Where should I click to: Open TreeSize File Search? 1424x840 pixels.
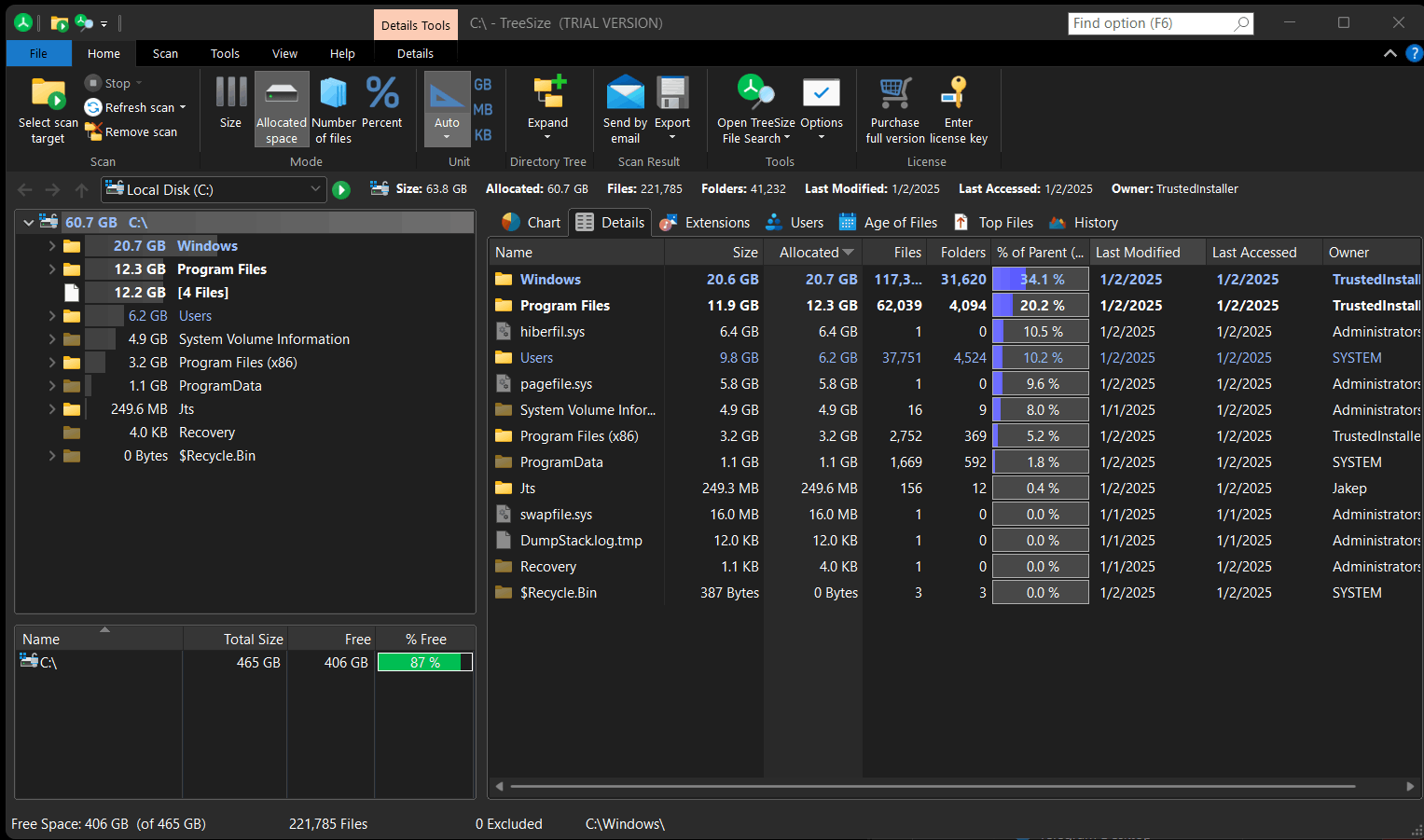756,109
